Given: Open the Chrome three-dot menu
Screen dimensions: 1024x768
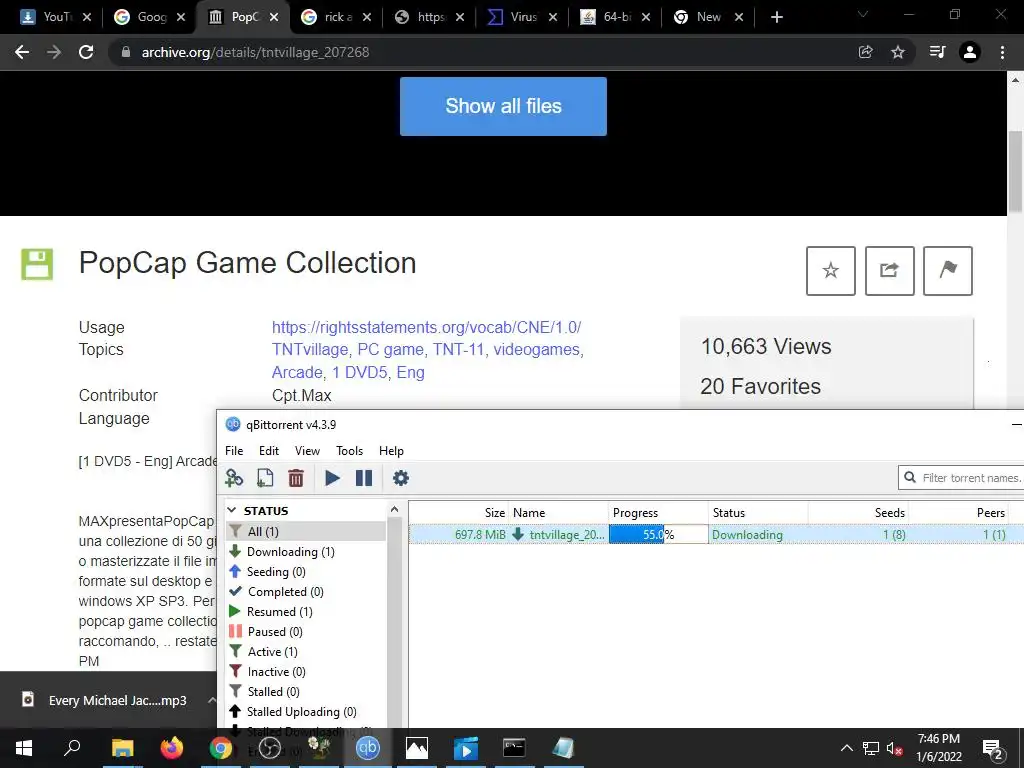Looking at the screenshot, I should 1002,52.
